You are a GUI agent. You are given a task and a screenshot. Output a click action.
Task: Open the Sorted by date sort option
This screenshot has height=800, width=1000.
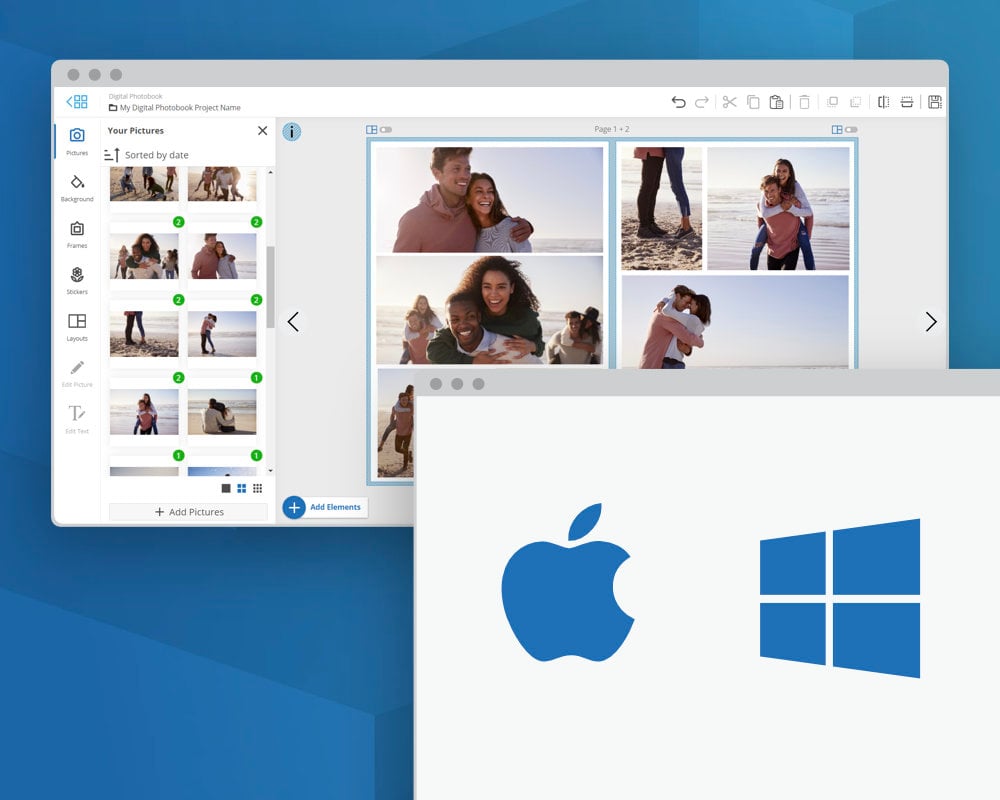tap(147, 155)
